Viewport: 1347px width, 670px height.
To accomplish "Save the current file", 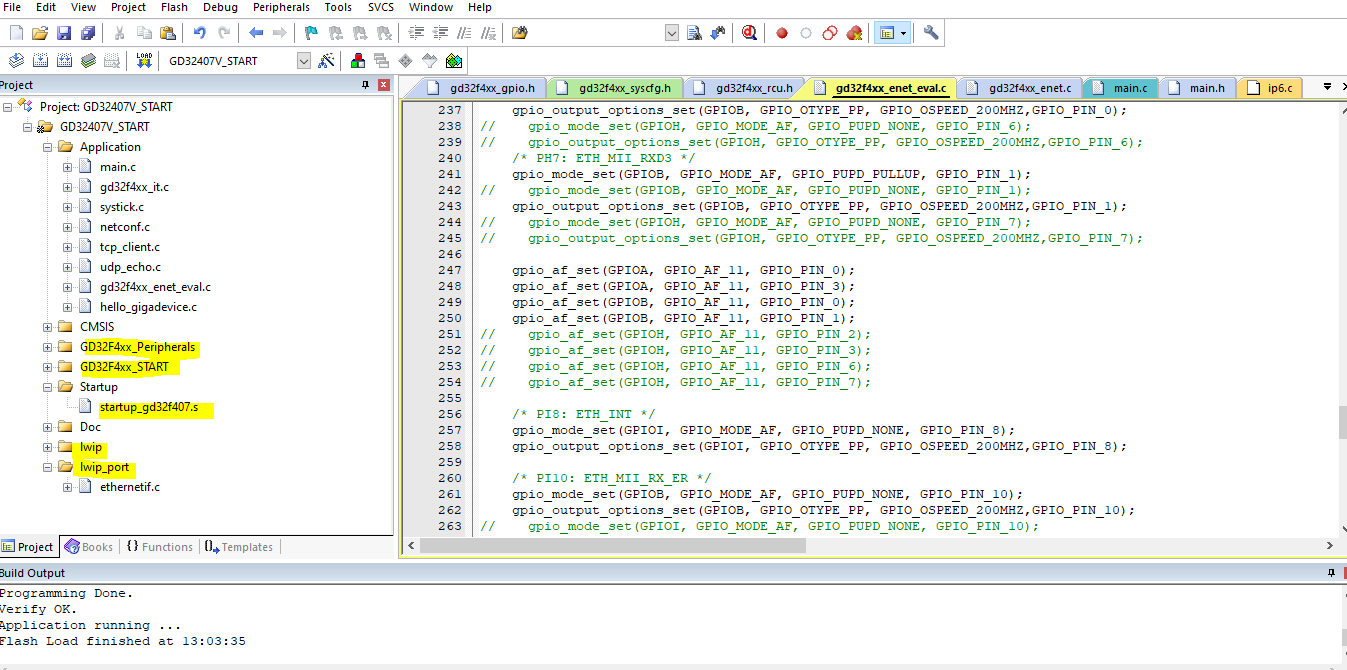I will [x=63, y=33].
